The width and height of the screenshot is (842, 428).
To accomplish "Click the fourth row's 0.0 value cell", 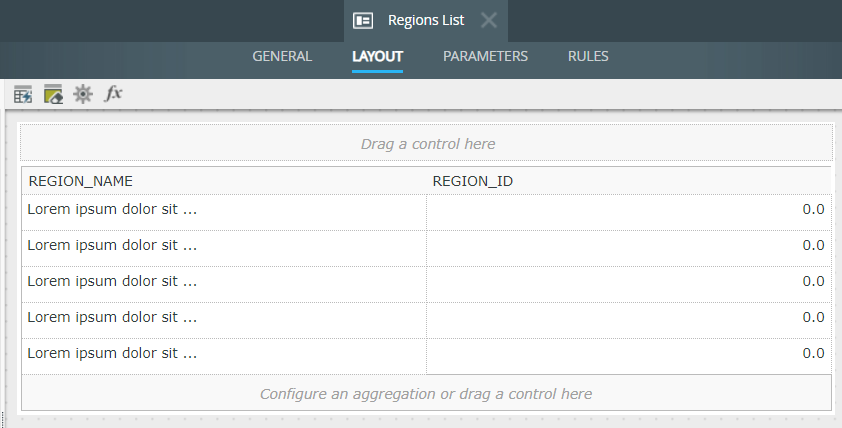I will click(x=629, y=317).
